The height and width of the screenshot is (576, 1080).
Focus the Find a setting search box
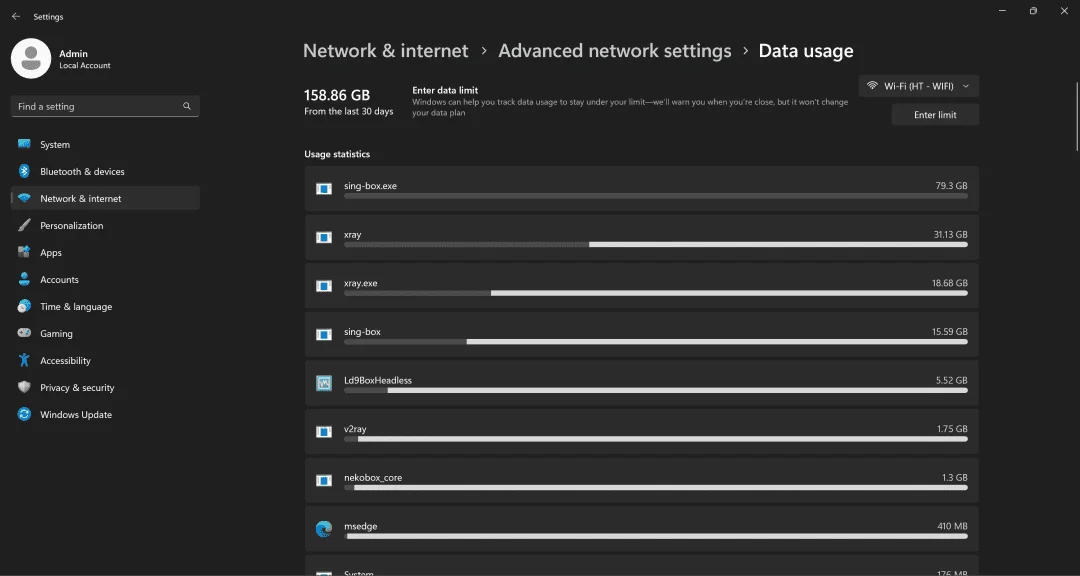pyautogui.click(x=105, y=106)
